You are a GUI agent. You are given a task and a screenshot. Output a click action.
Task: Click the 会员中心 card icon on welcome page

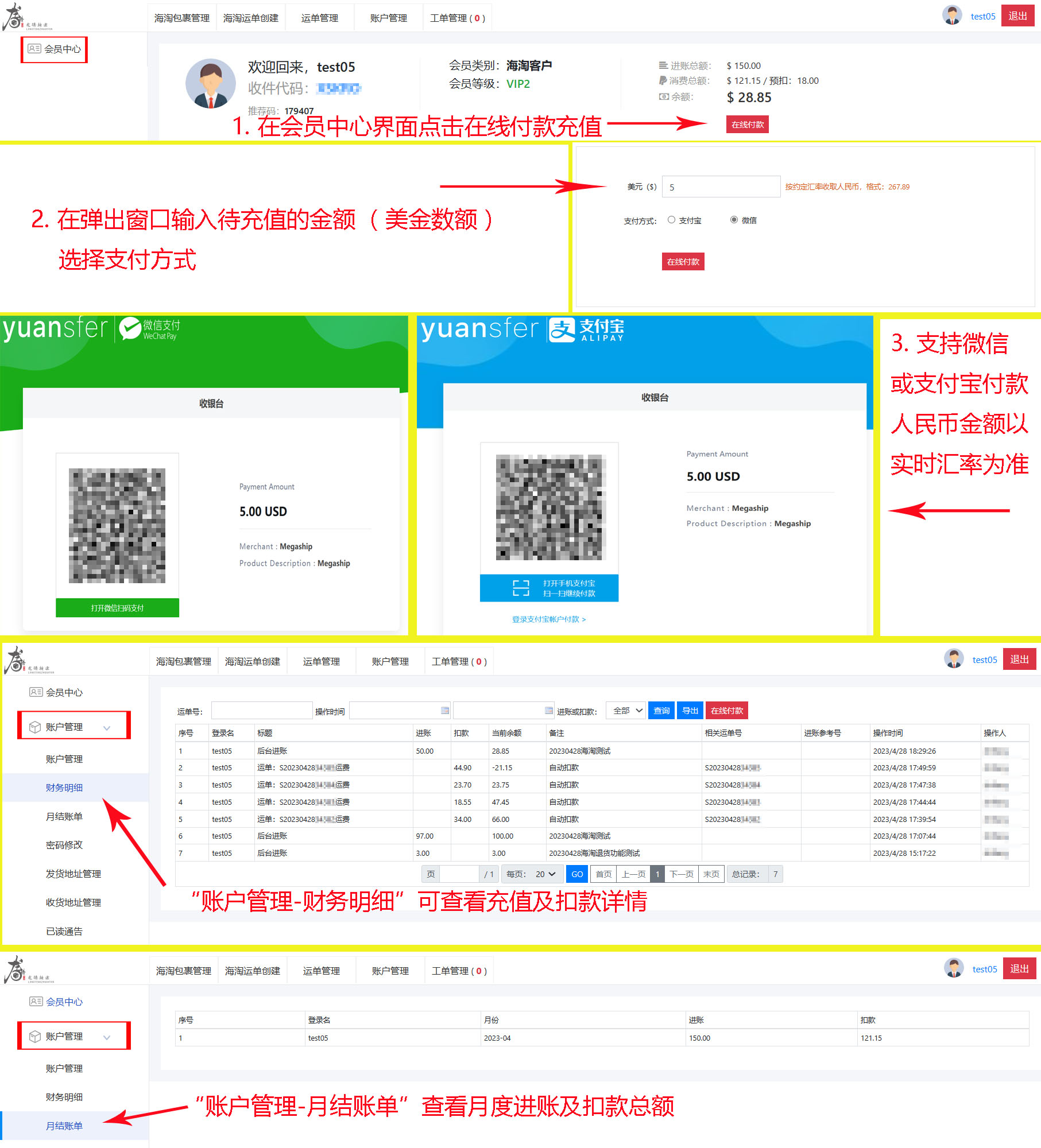point(34,49)
